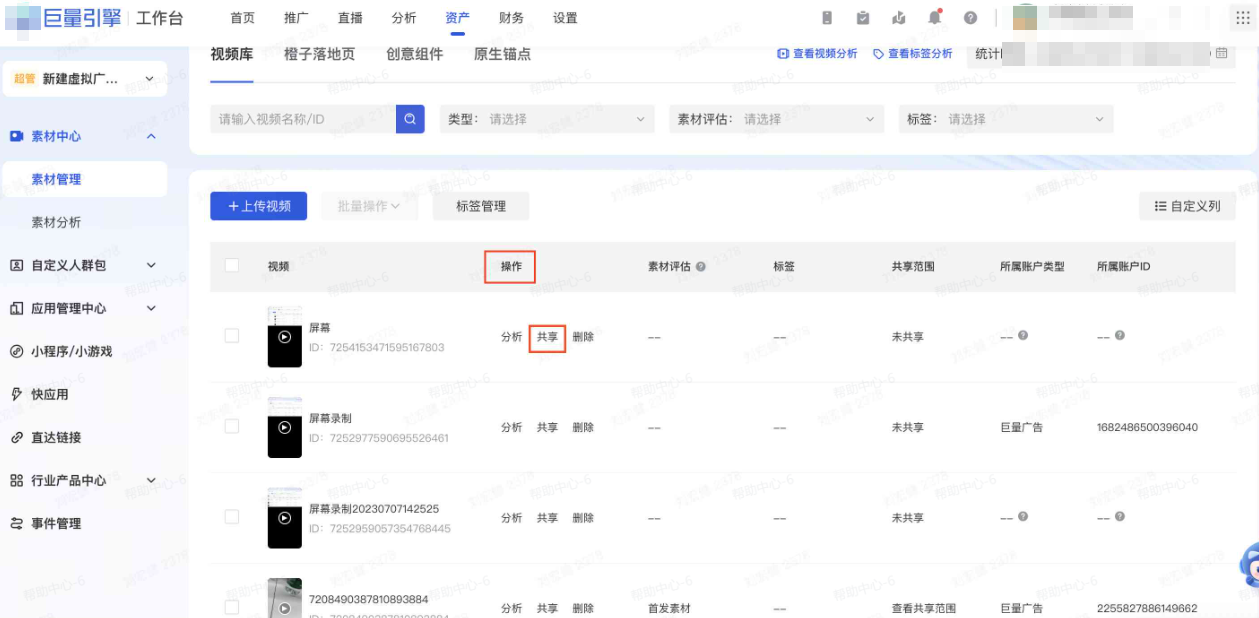
Task: Click the calendar icon in date range
Action: pos(1221,53)
